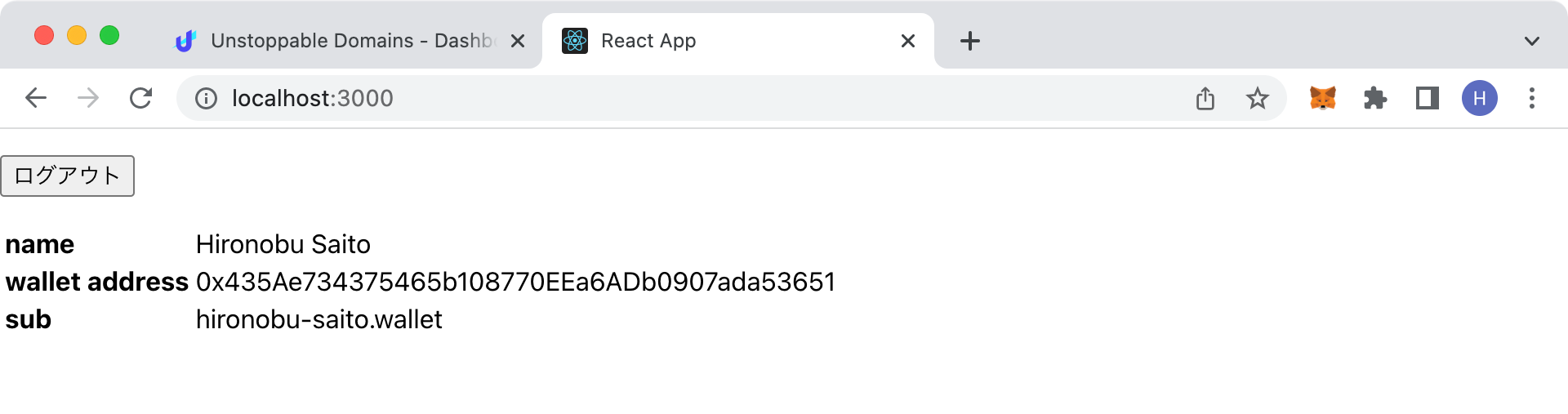Go back to previous page
Image resolution: width=1568 pixels, height=414 pixels.
(36, 98)
